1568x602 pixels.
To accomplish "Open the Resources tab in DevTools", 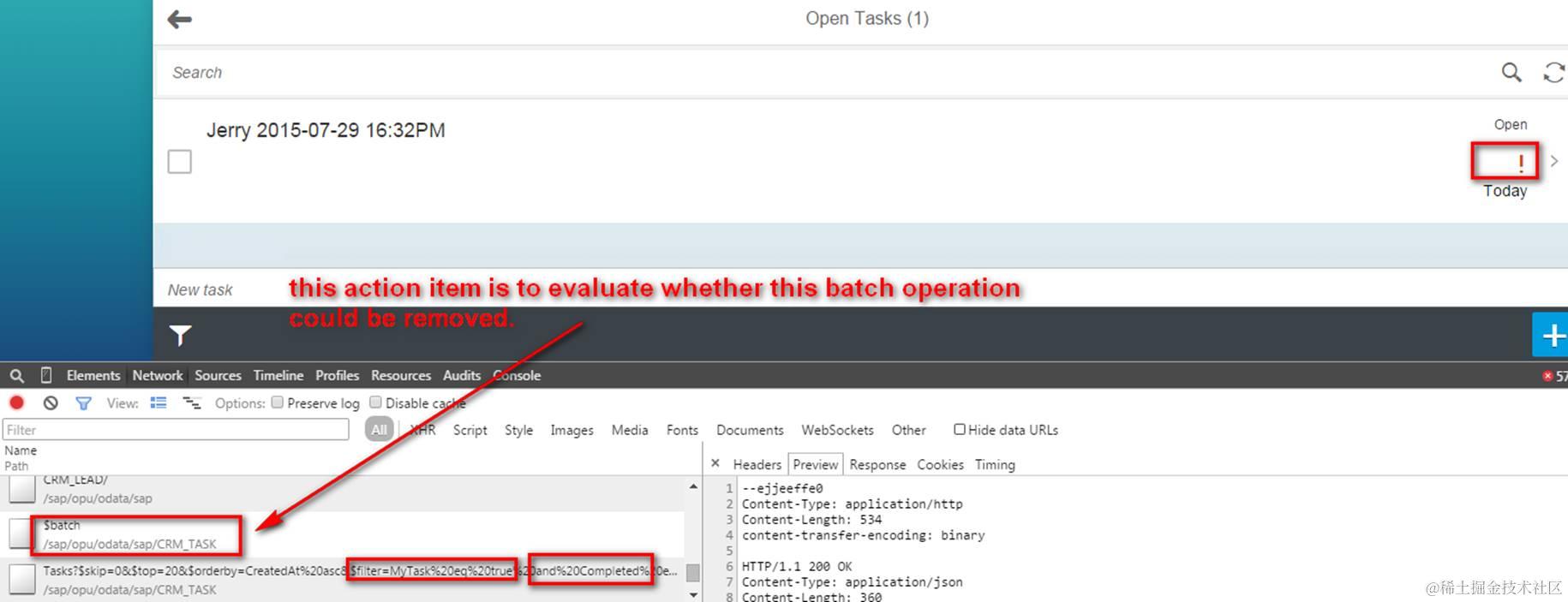I will click(x=401, y=375).
